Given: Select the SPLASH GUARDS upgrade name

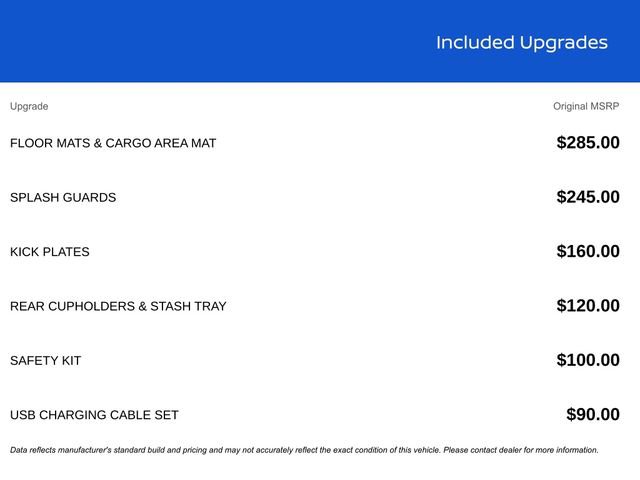Looking at the screenshot, I should click(63, 198).
